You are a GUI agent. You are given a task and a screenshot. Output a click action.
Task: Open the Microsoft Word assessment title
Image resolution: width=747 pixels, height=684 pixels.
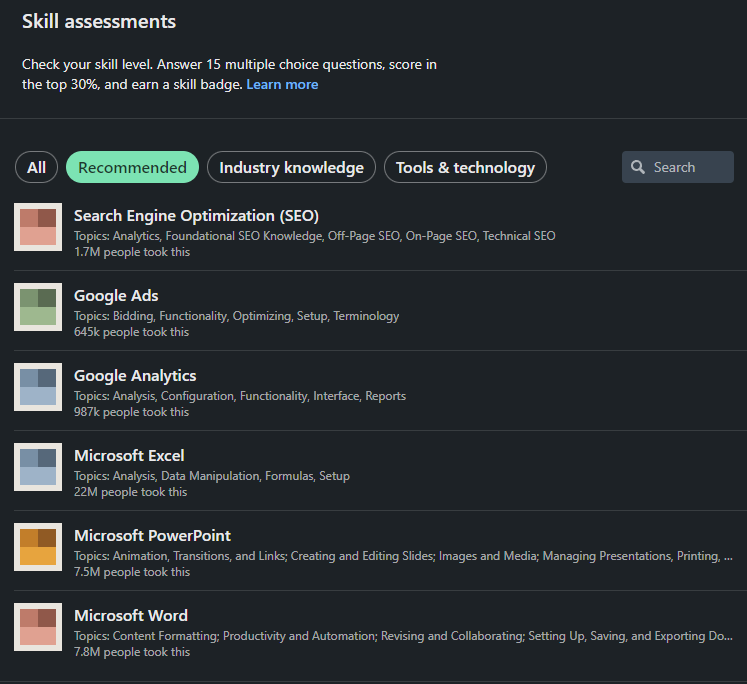coord(131,616)
